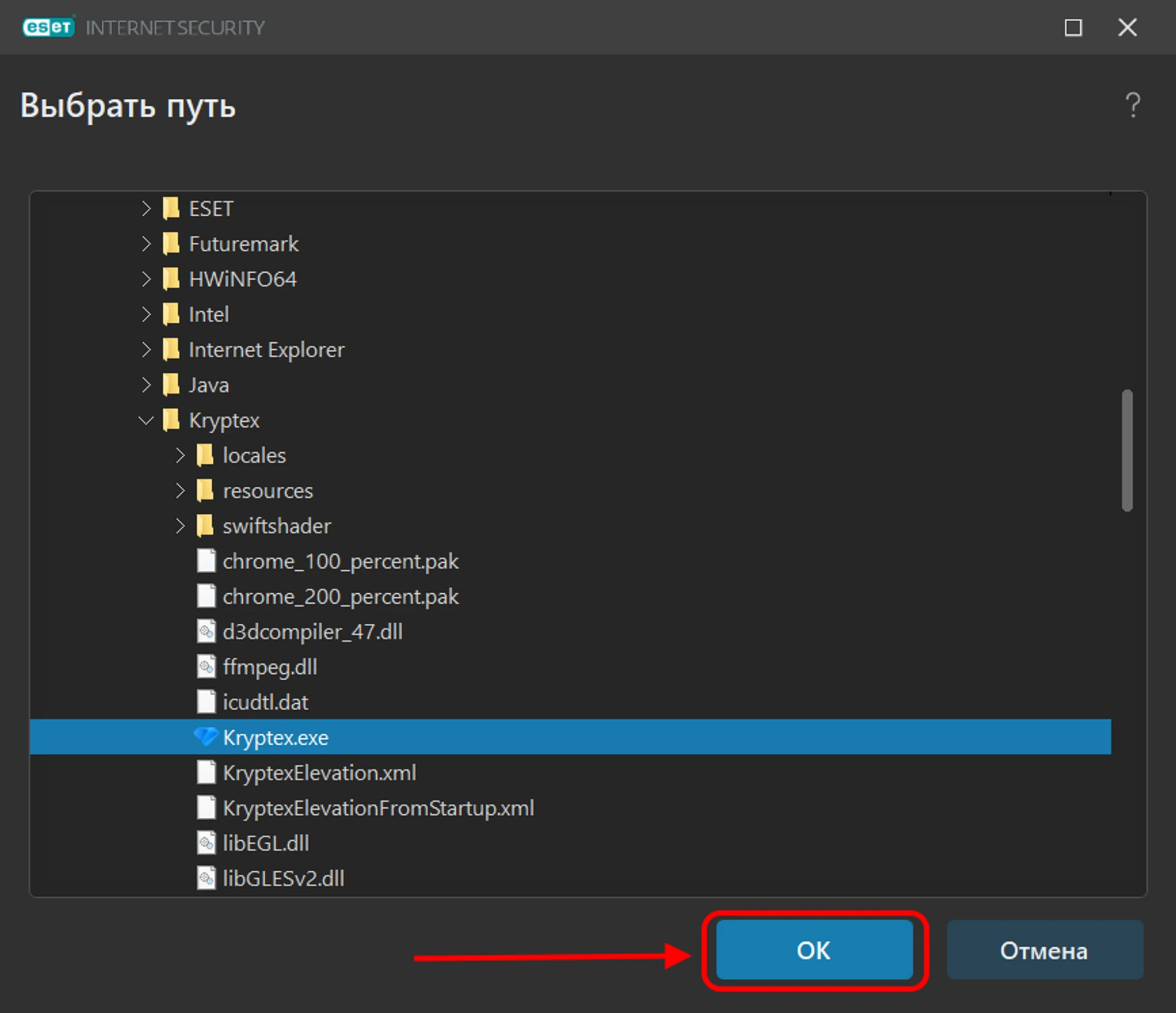
Task: Click the vertical scrollbar thumb
Action: click(1127, 450)
